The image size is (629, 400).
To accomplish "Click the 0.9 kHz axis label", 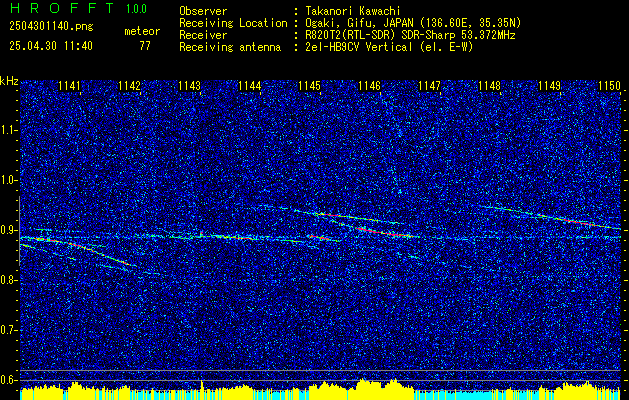I will point(7,230).
